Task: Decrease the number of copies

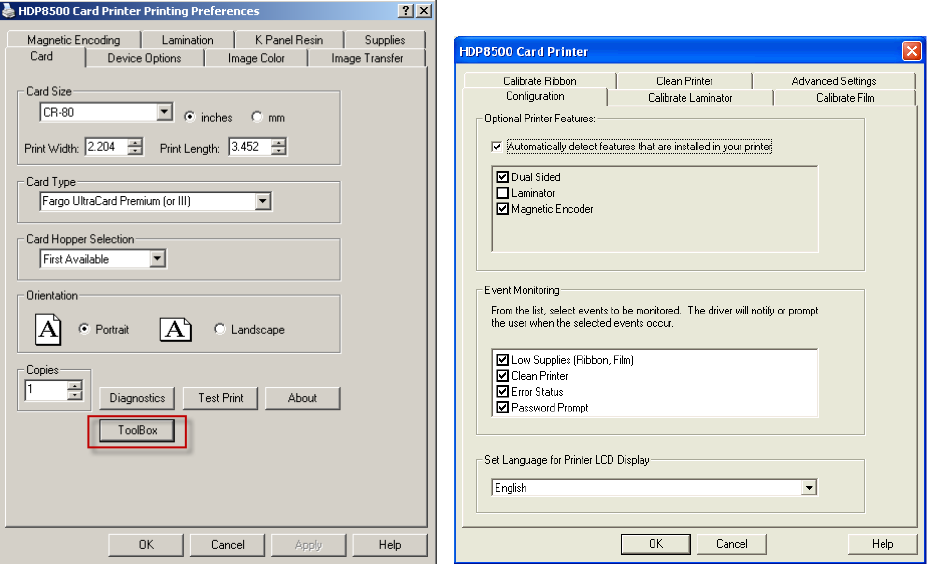Action: click(x=75, y=395)
